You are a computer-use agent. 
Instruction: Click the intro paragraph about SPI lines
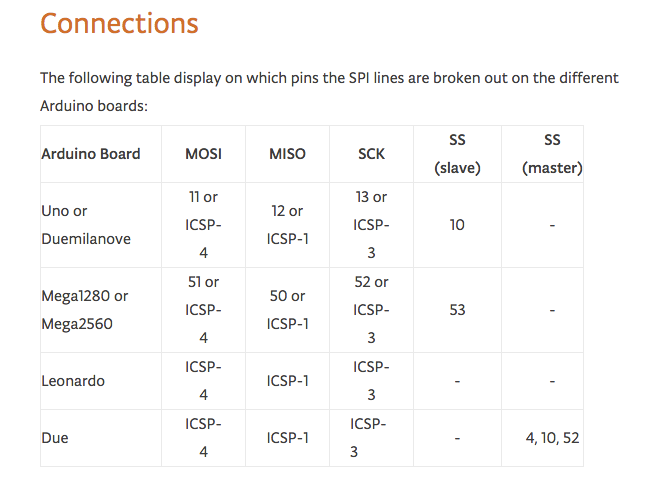[x=329, y=92]
